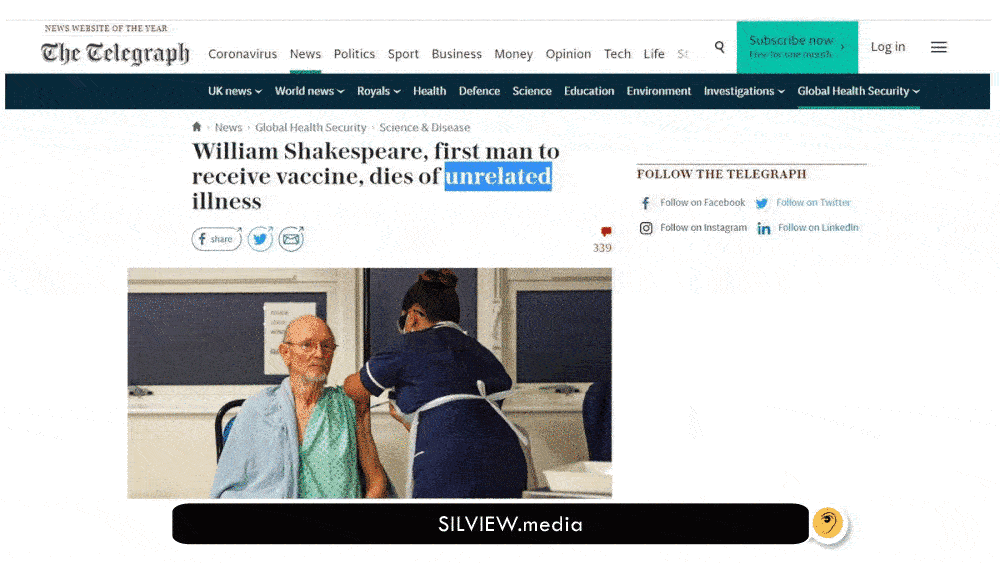Expand Global Health Security dropdown
1000x563 pixels.
click(x=858, y=91)
